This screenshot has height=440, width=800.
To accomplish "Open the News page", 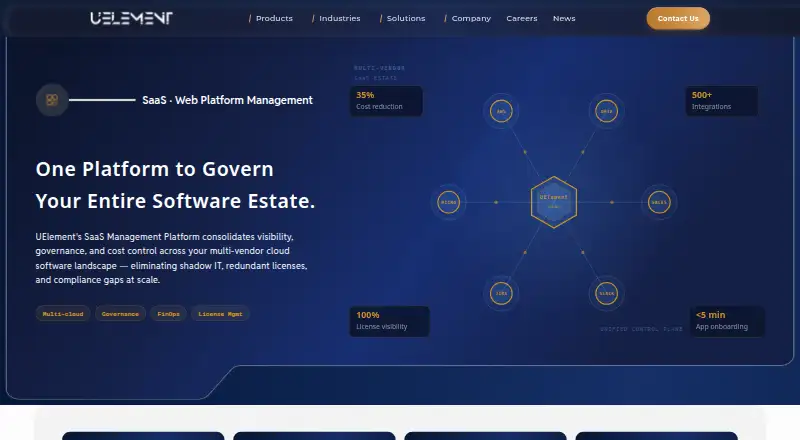I will pos(564,18).
